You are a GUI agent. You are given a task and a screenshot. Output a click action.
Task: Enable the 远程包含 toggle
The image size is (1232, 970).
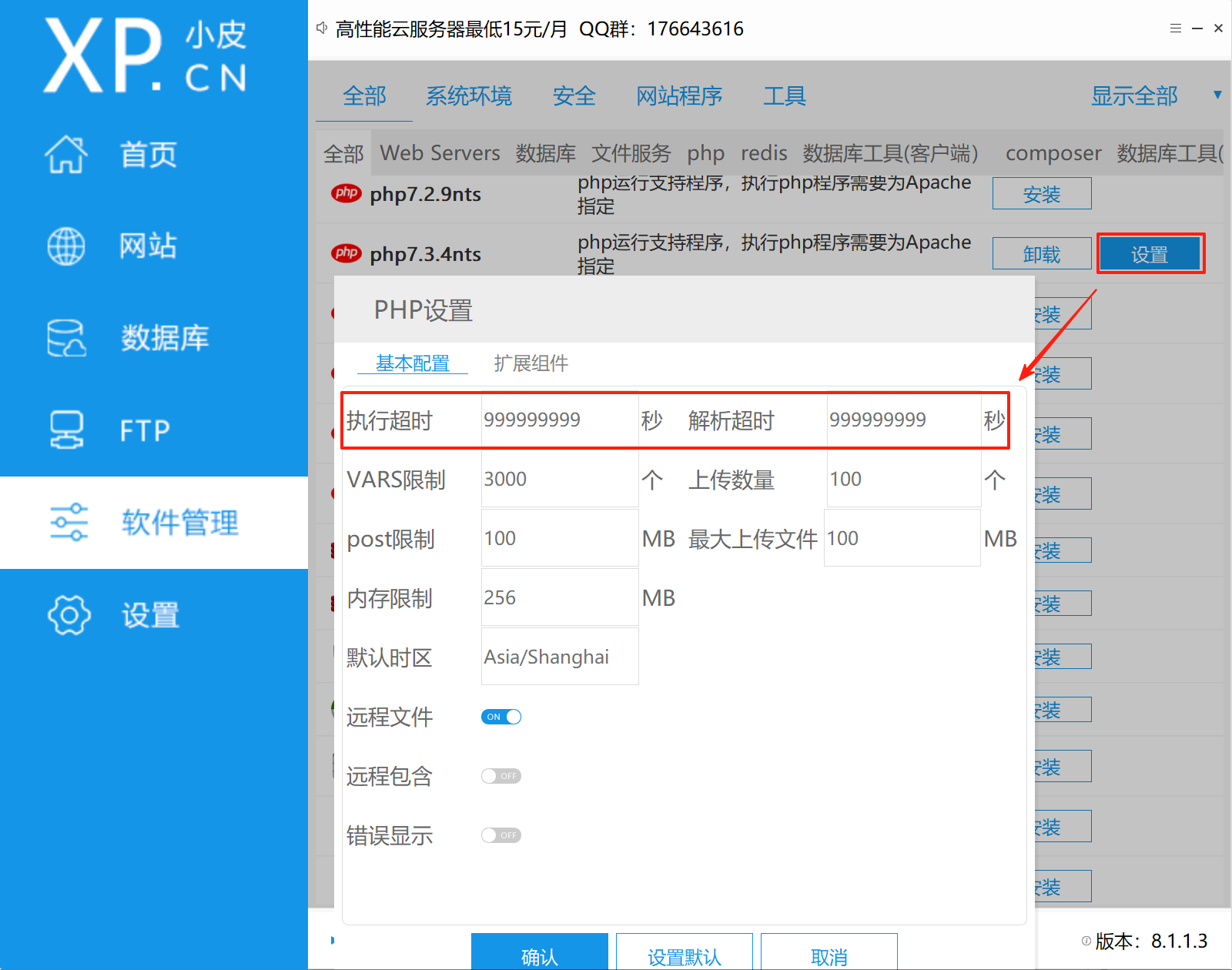[x=501, y=776]
